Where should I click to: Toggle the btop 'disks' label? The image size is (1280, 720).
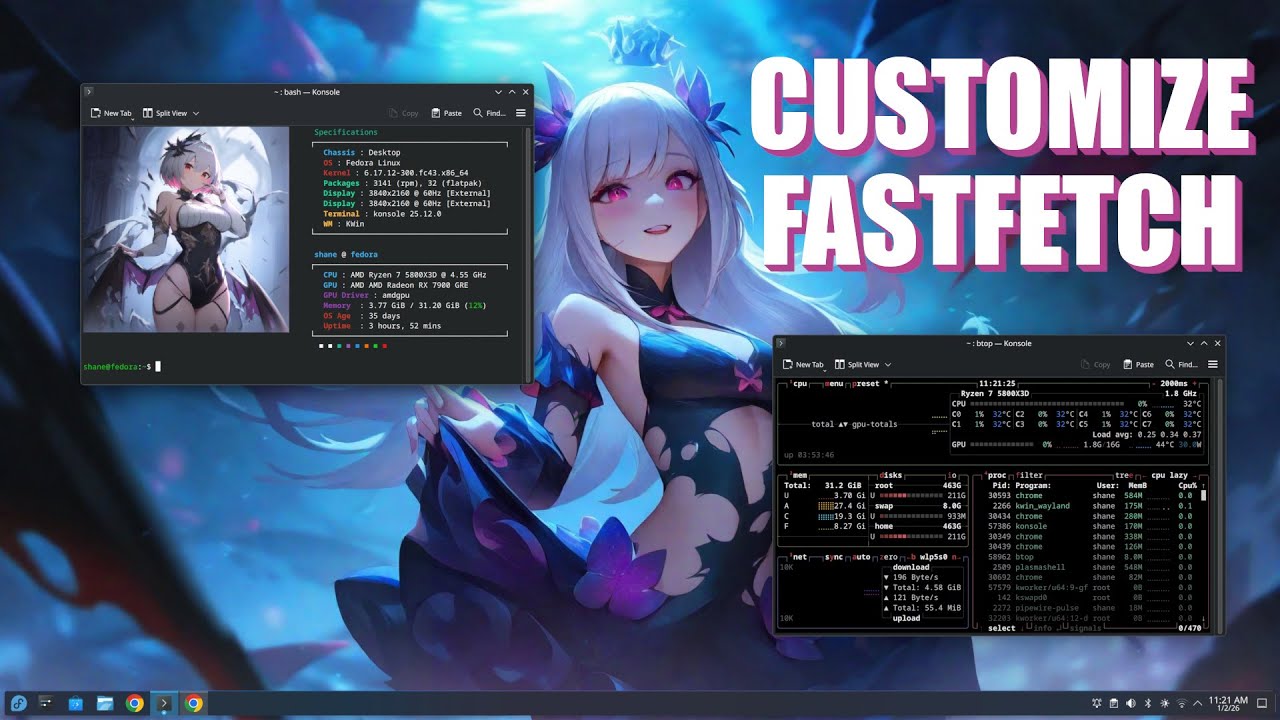tap(889, 475)
